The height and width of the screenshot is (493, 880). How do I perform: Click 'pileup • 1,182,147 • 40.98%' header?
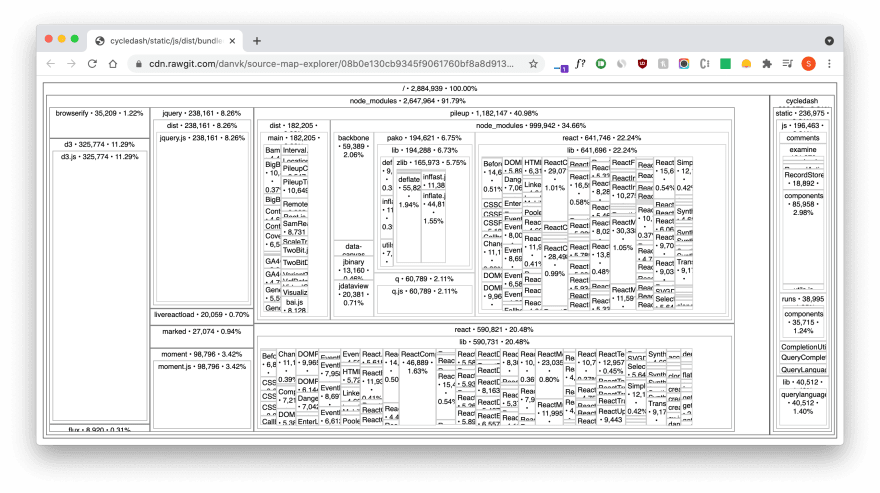(494, 113)
